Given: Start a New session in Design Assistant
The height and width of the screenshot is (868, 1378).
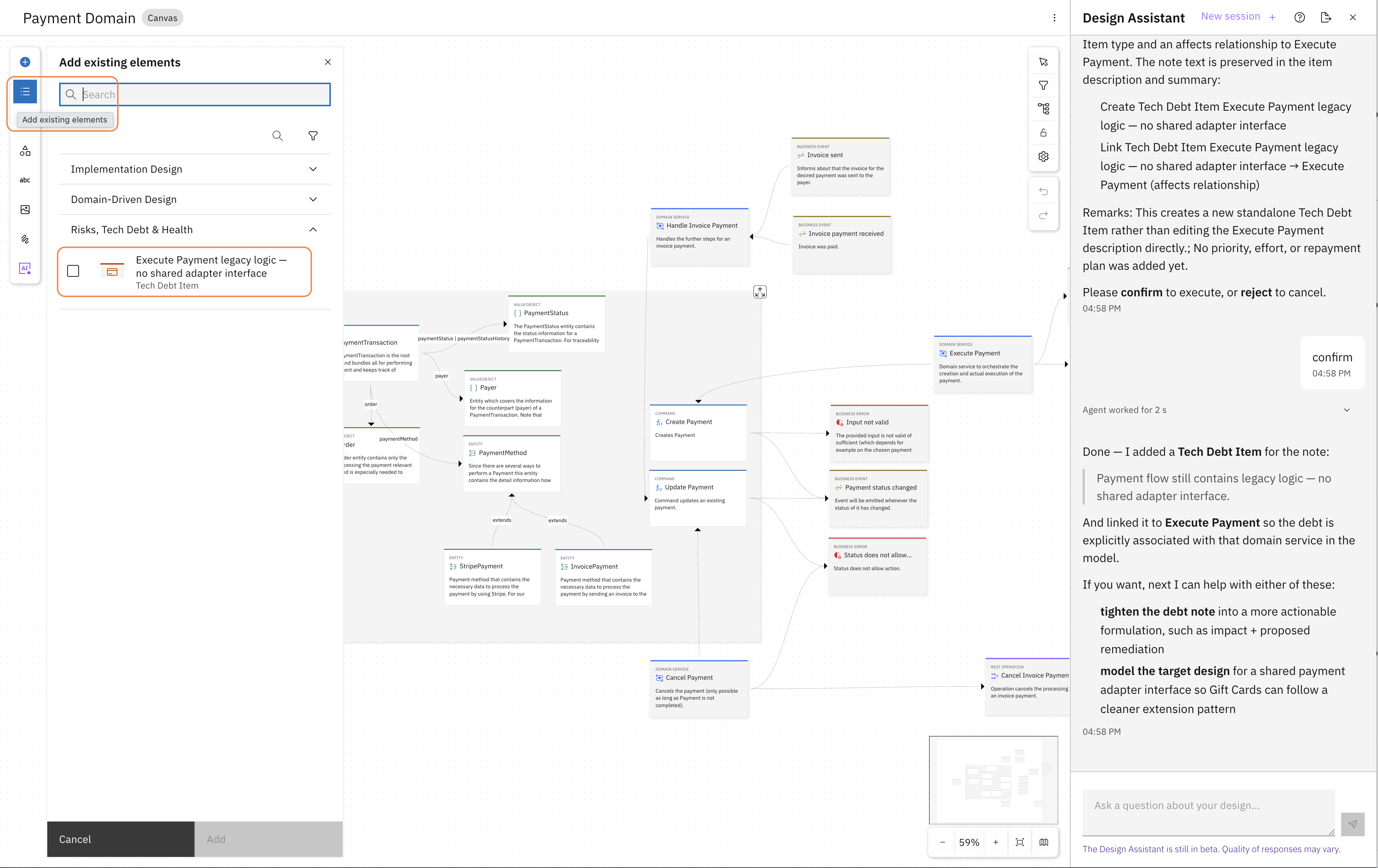Looking at the screenshot, I should coord(1238,17).
